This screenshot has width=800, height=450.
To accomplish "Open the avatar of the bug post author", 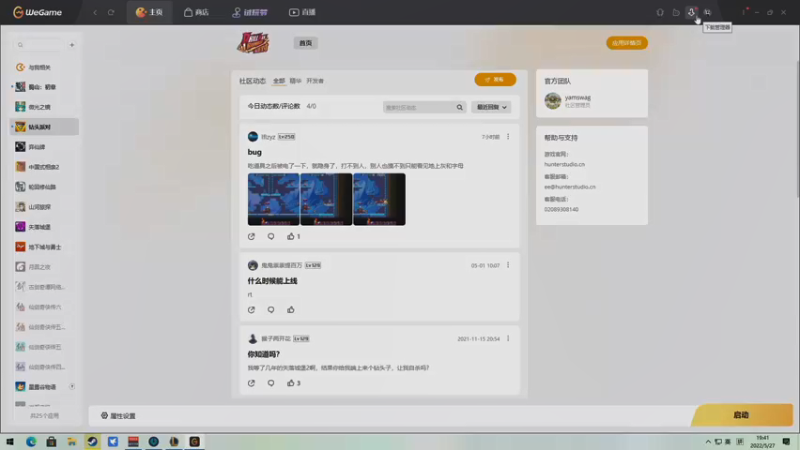I will [x=253, y=137].
